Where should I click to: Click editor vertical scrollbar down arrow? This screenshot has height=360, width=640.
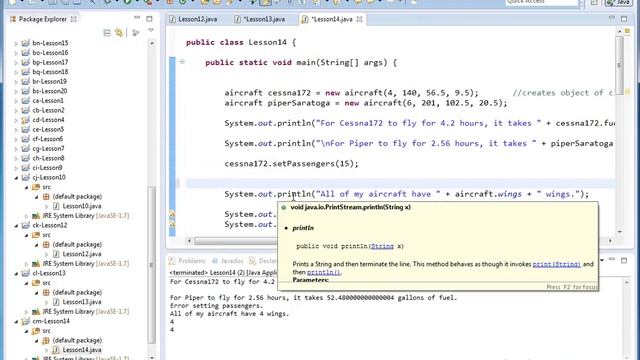click(x=620, y=231)
